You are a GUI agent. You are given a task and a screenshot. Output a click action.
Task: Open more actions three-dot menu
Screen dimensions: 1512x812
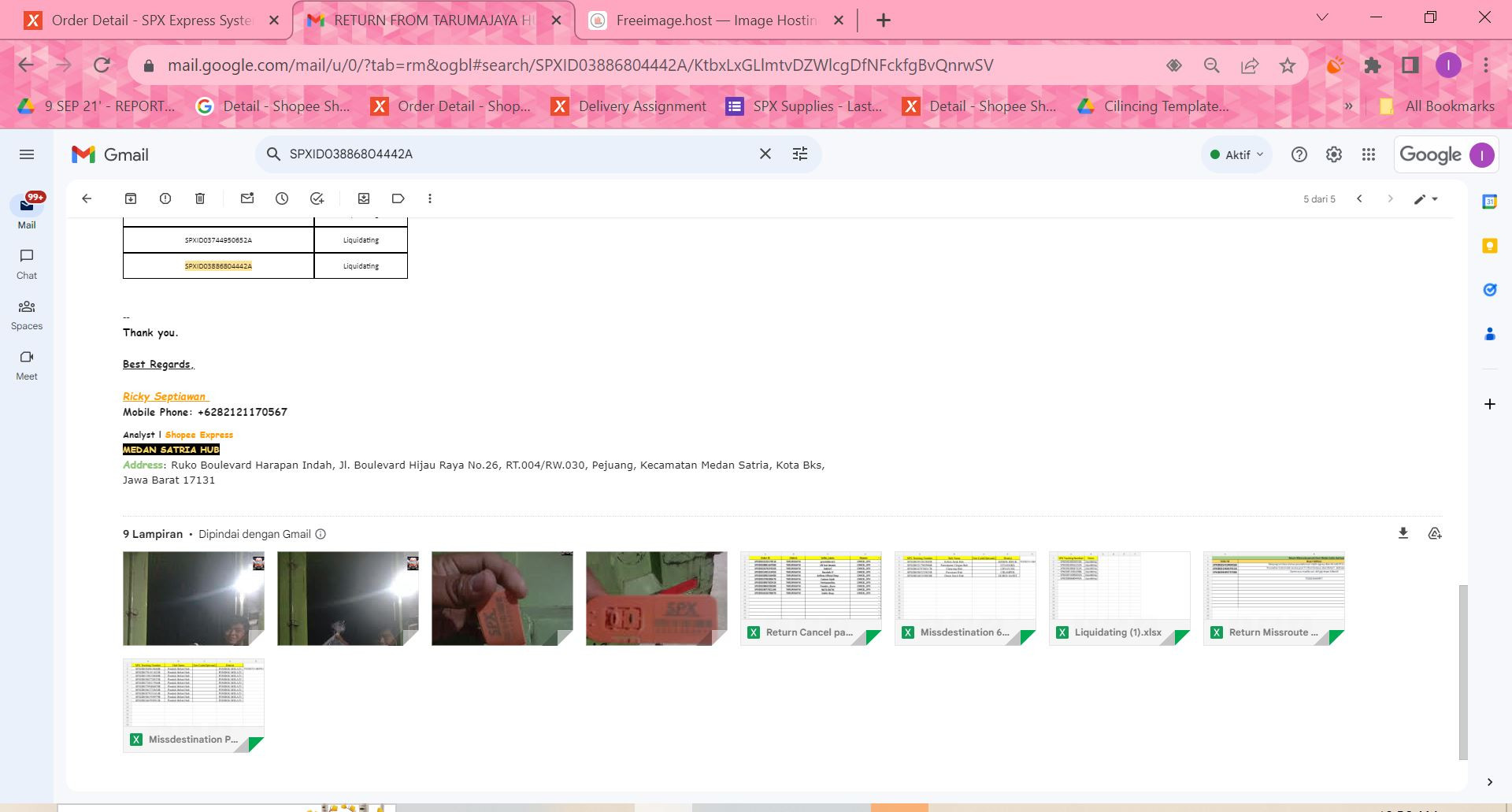[430, 198]
